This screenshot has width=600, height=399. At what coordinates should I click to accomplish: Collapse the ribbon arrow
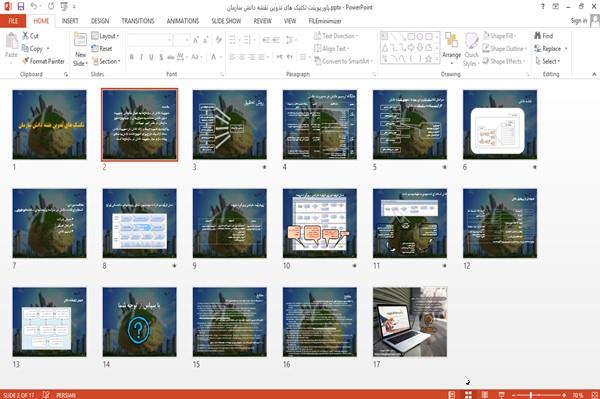[594, 74]
